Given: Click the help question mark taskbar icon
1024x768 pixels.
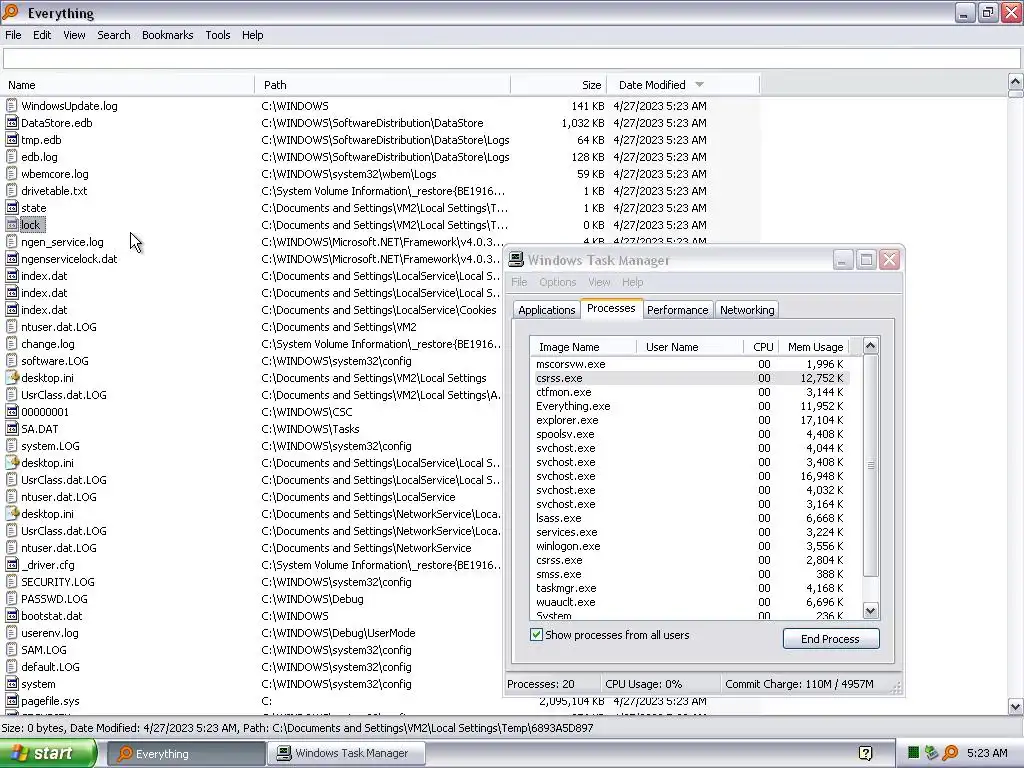Looking at the screenshot, I should 865,753.
